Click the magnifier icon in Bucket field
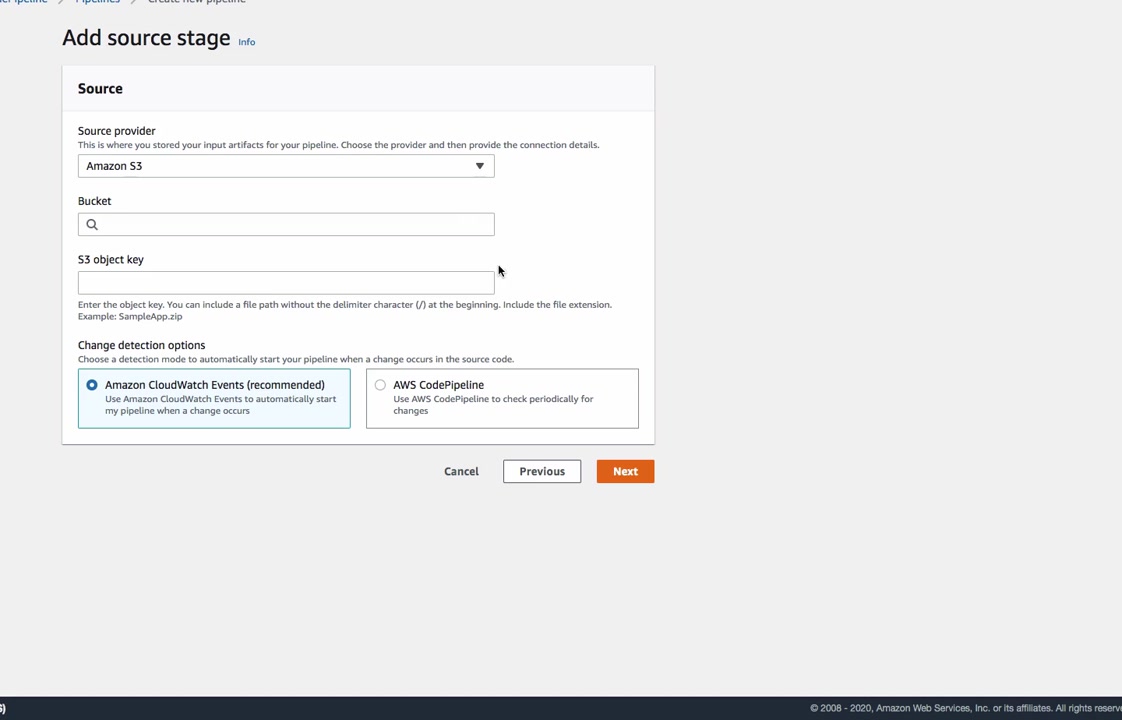 point(92,225)
